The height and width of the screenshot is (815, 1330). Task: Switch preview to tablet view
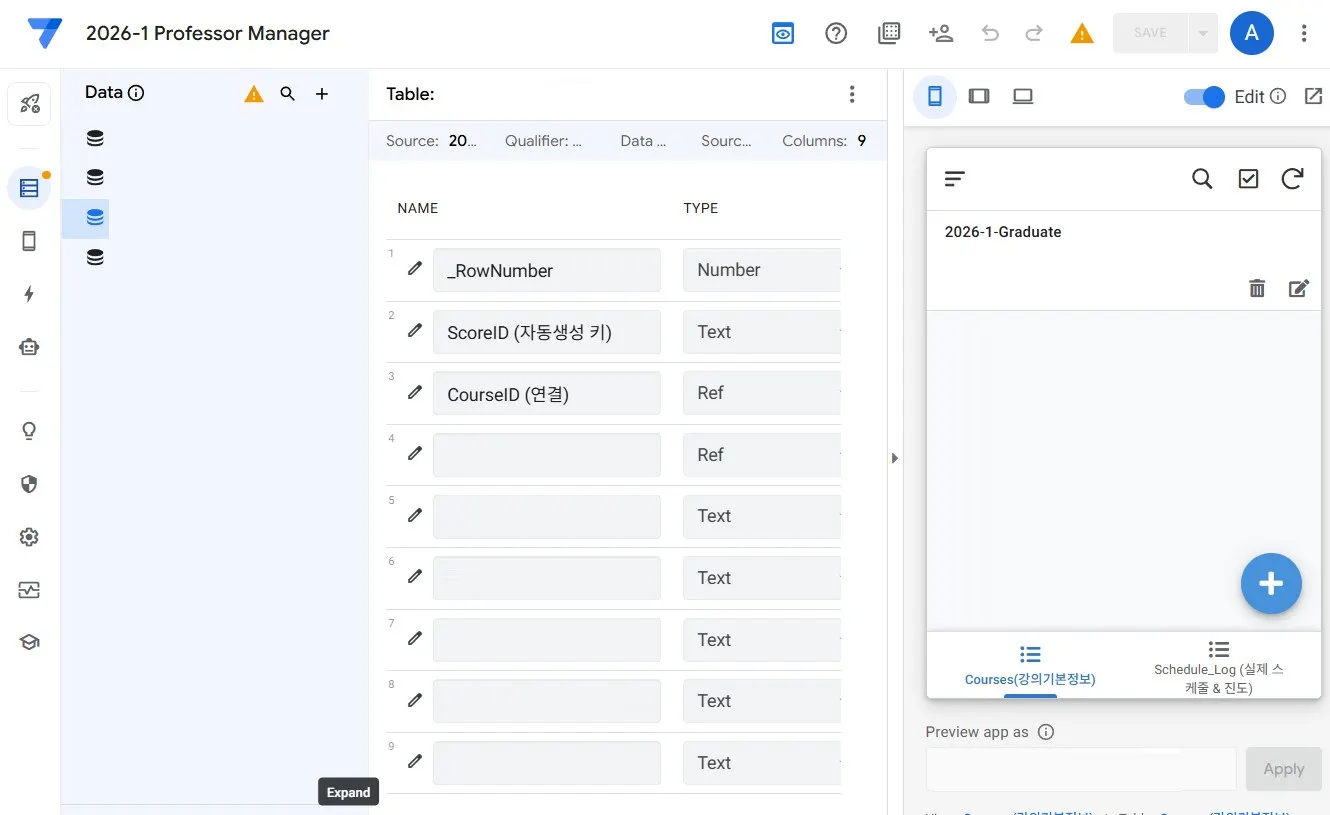point(979,95)
